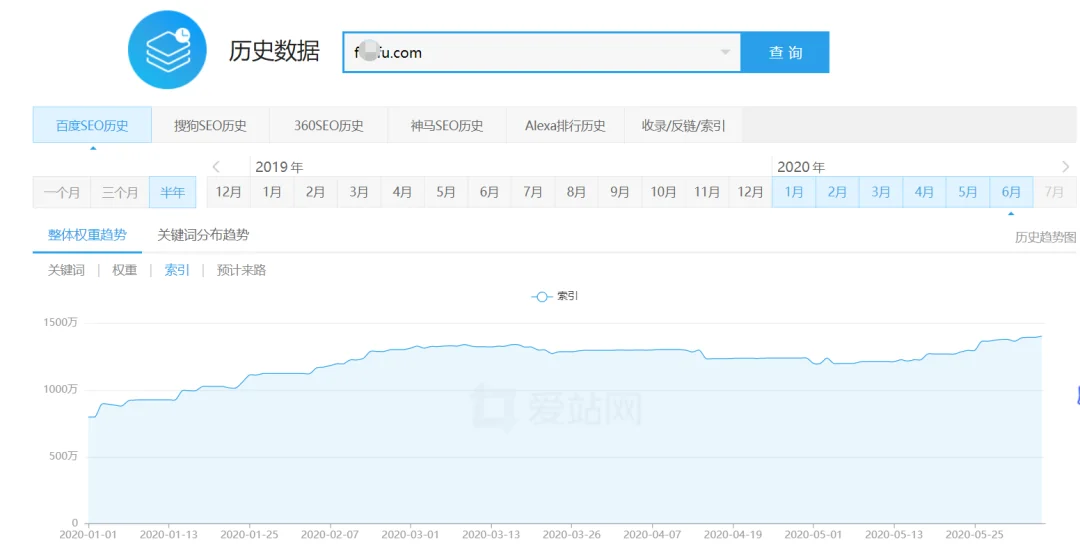Select the highlighted 2020年 1月 cell

coord(793,192)
